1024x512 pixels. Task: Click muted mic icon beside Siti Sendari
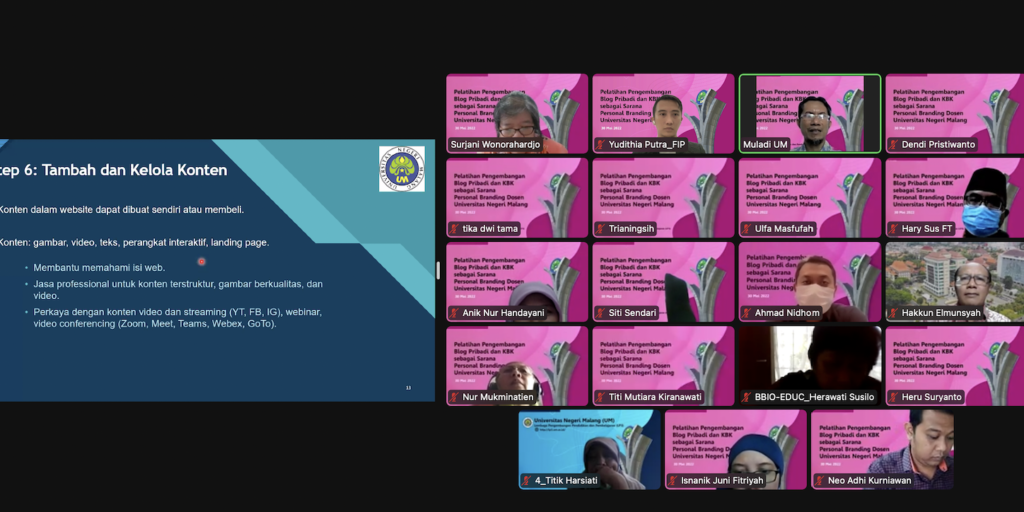tap(601, 313)
